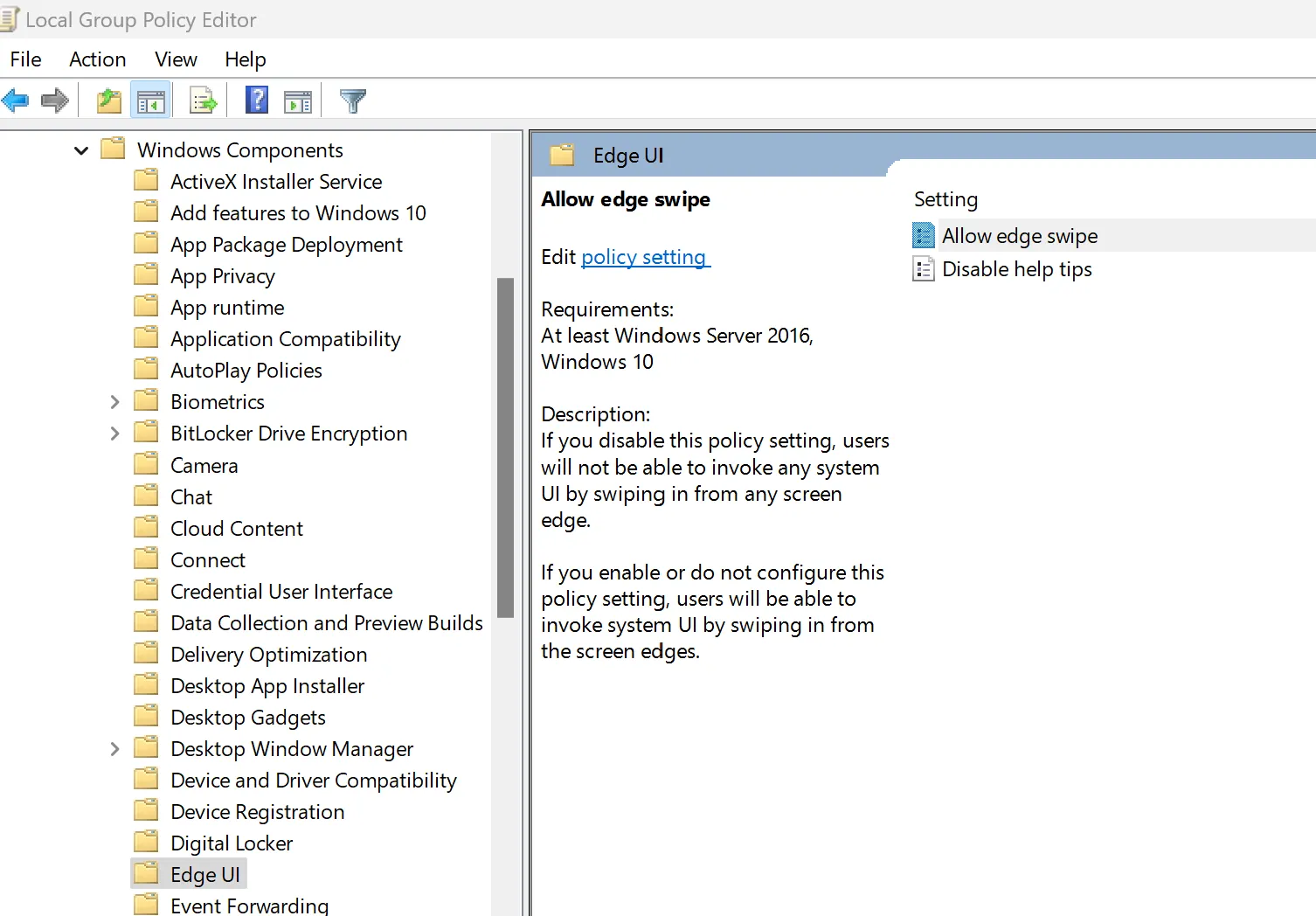The image size is (1316, 916).
Task: Click the Forward arrow toolbar icon
Action: tap(55, 101)
